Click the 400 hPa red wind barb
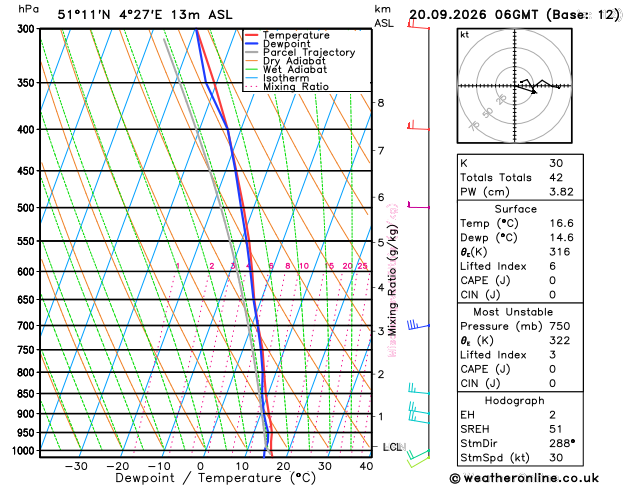 [418, 126]
